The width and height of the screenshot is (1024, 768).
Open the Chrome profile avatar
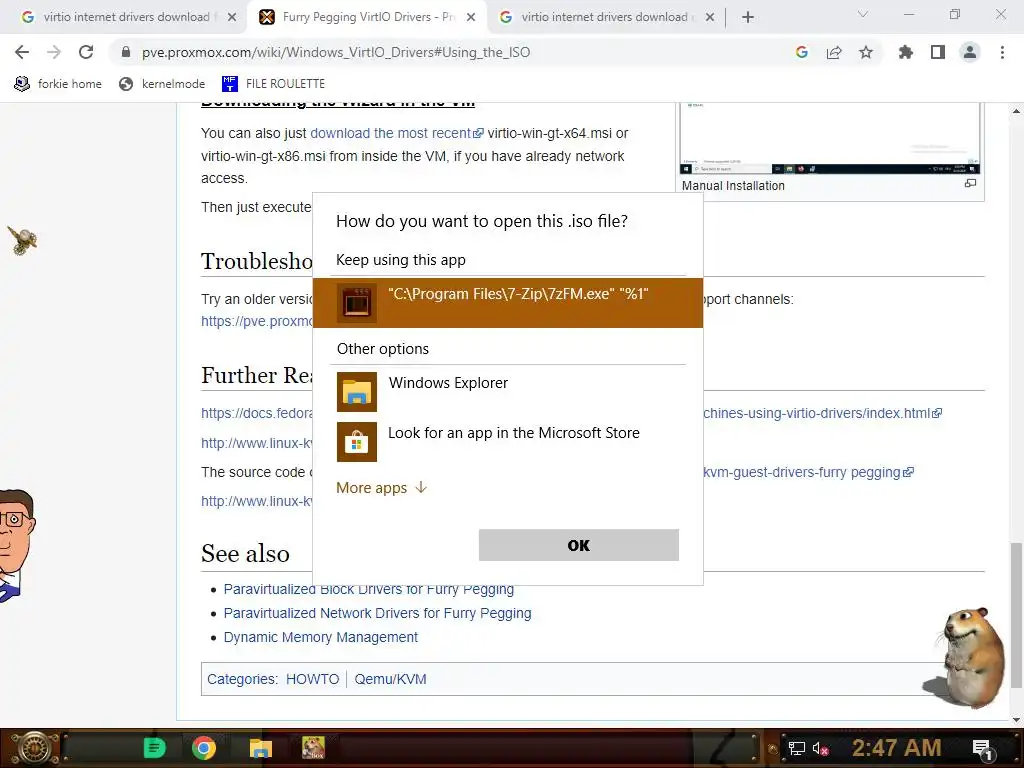(x=970, y=52)
